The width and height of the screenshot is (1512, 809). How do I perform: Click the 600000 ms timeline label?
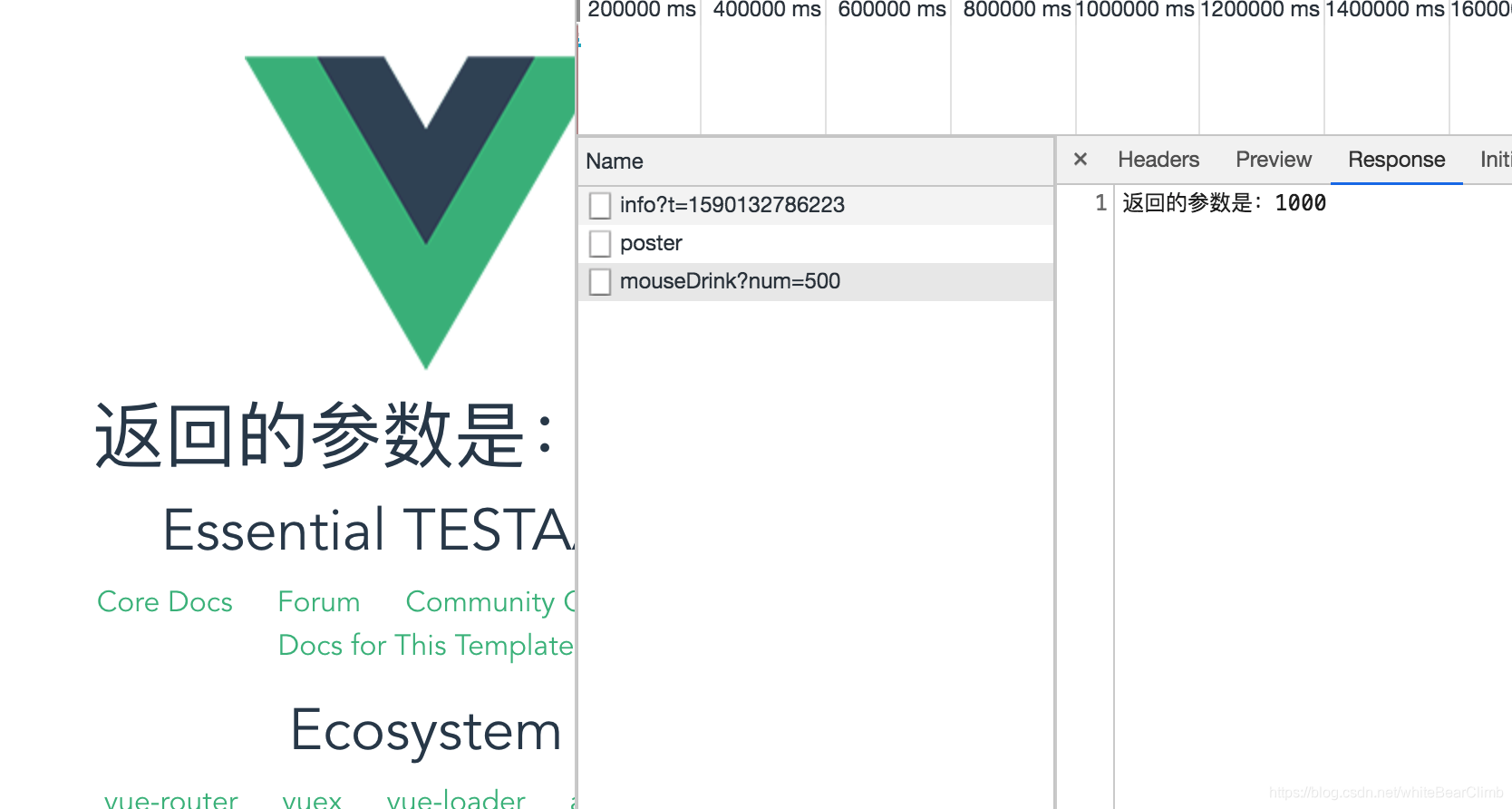[x=892, y=10]
